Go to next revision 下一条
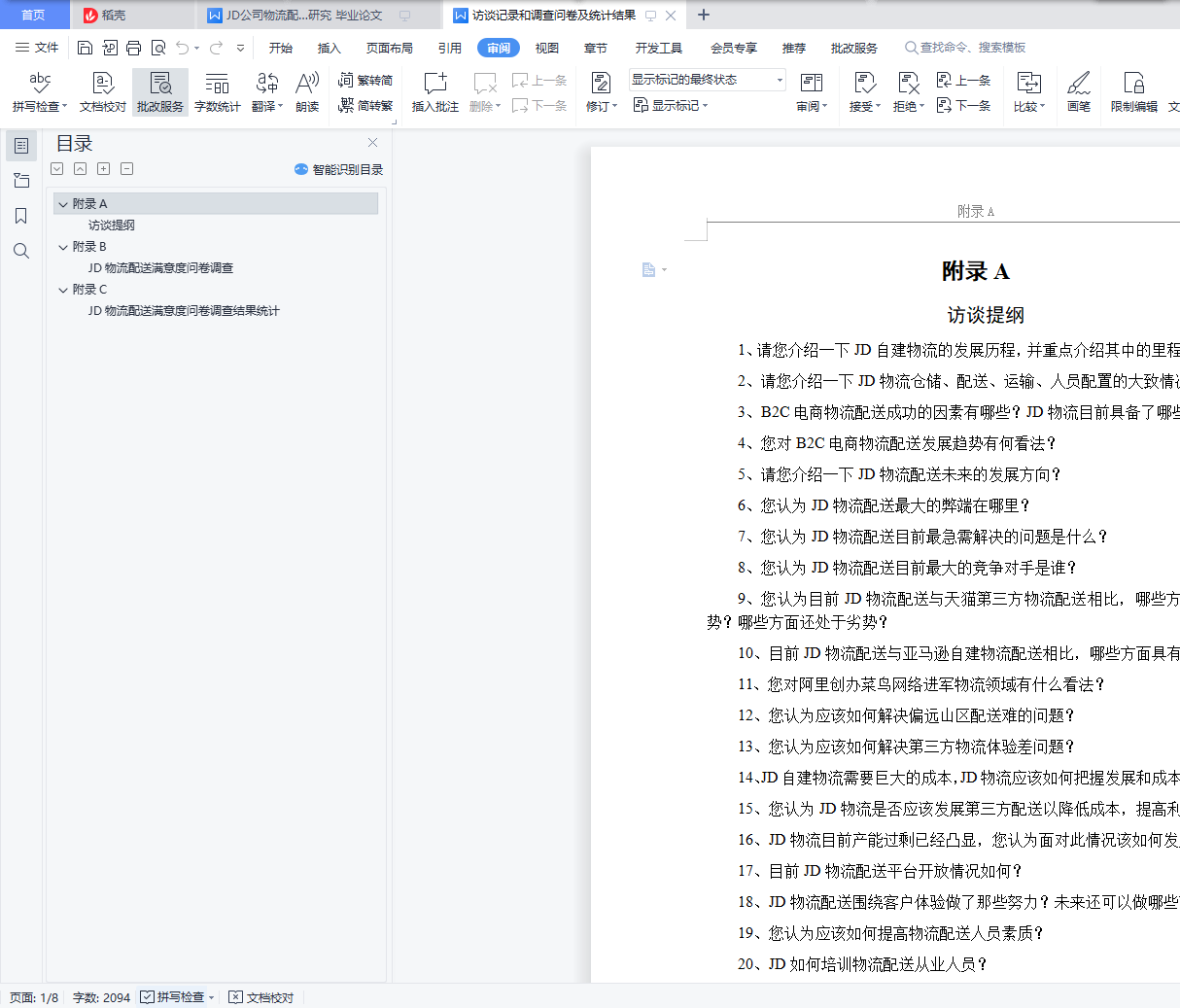1180x1008 pixels. click(963, 106)
